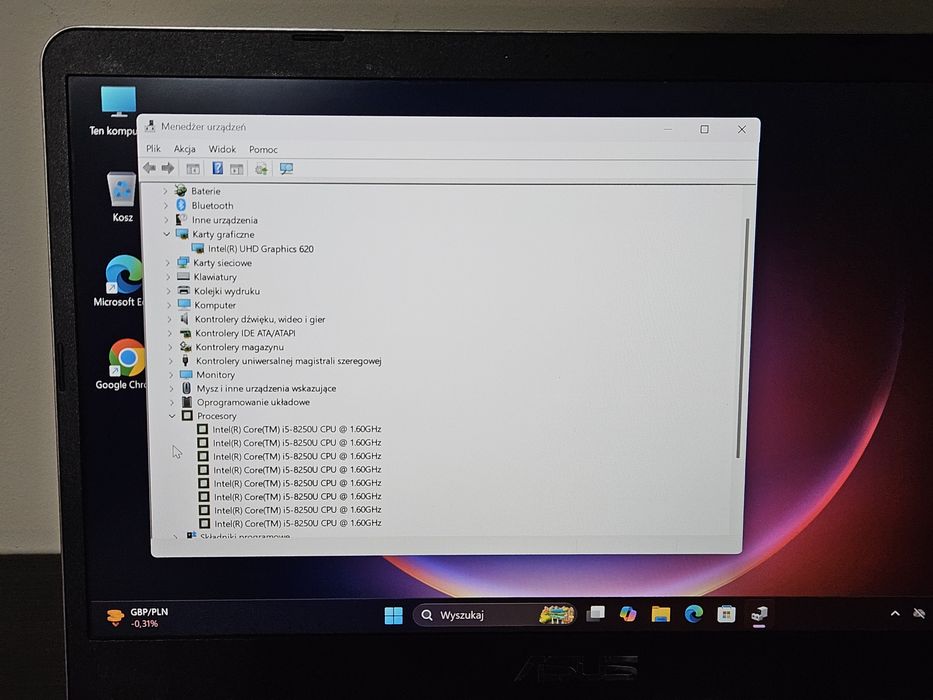Viewport: 933px width, 700px height.
Task: Open the Pomoc menu
Action: pos(263,149)
